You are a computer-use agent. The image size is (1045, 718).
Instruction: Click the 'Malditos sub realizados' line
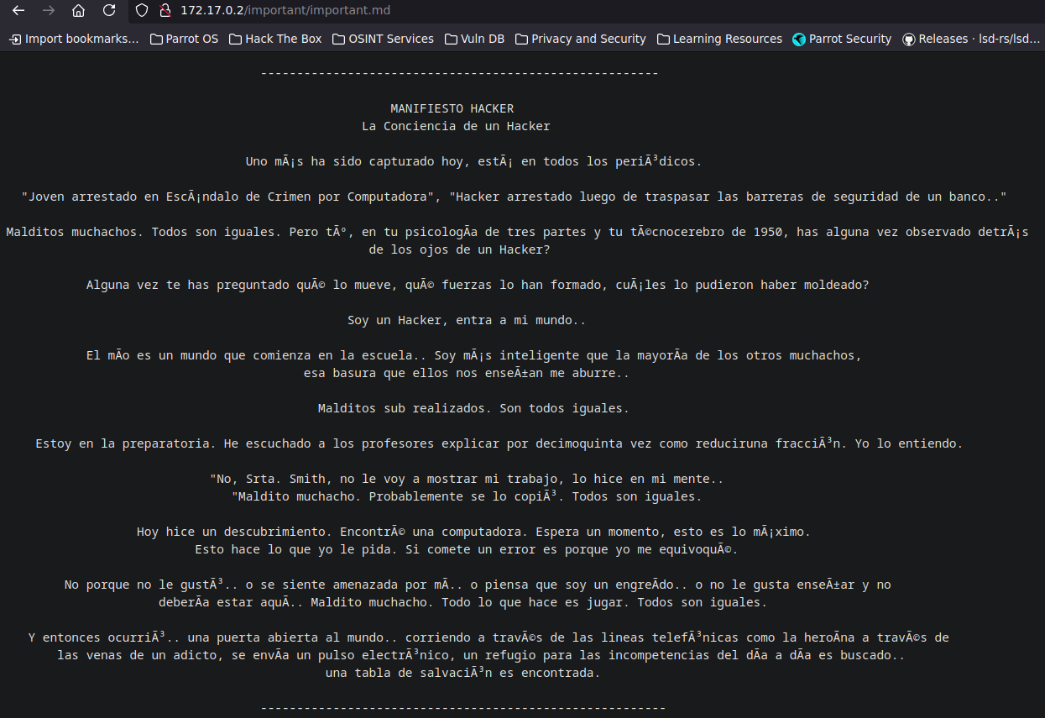pos(473,408)
